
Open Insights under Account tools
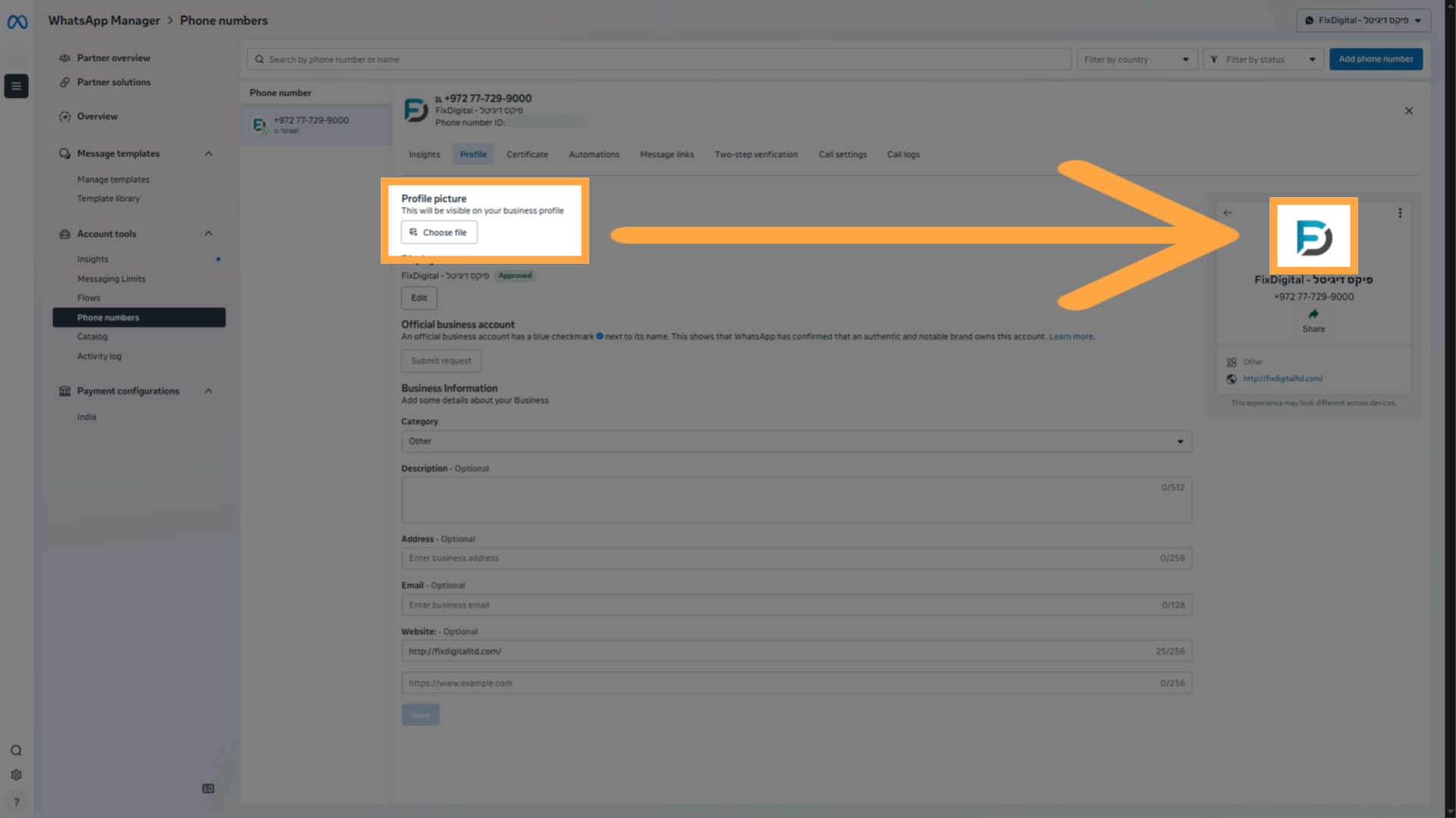click(93, 259)
